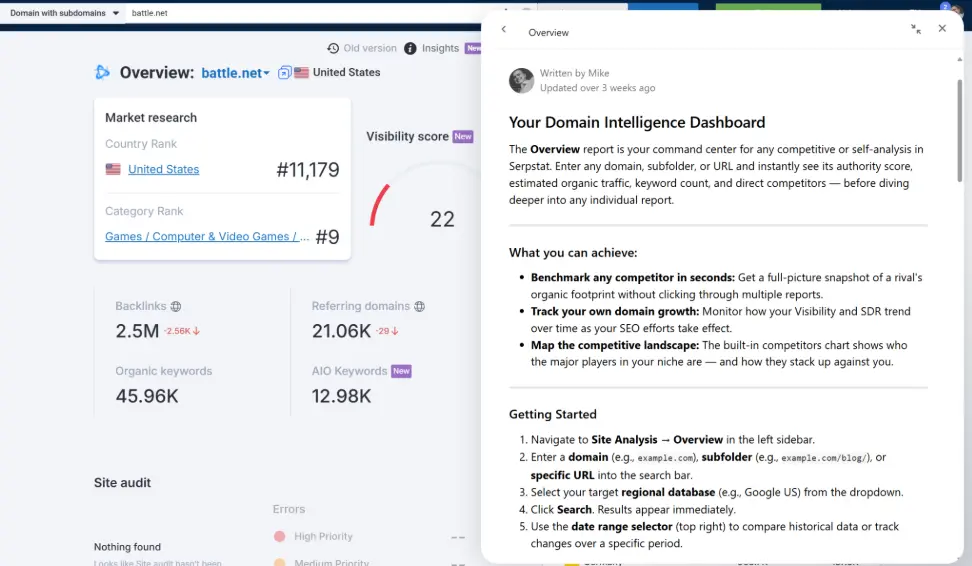This screenshot has height=566, width=972.
Task: Switch to Old version
Action: point(370,48)
